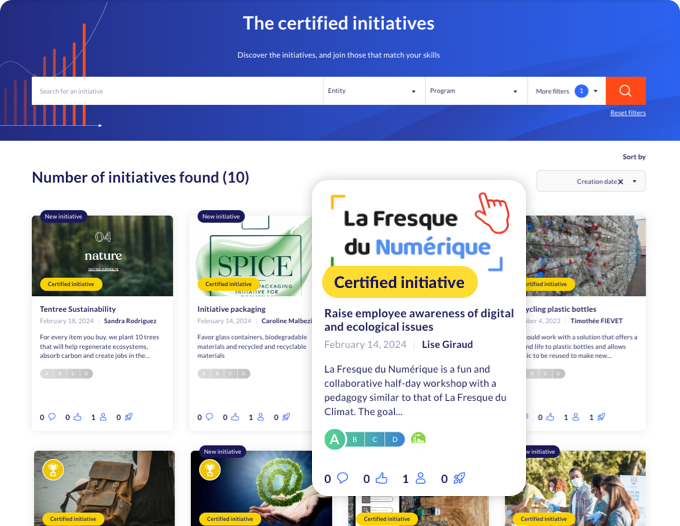Image resolution: width=680 pixels, height=526 pixels.
Task: Click rocket icon on plastic bottles card
Action: point(601,417)
